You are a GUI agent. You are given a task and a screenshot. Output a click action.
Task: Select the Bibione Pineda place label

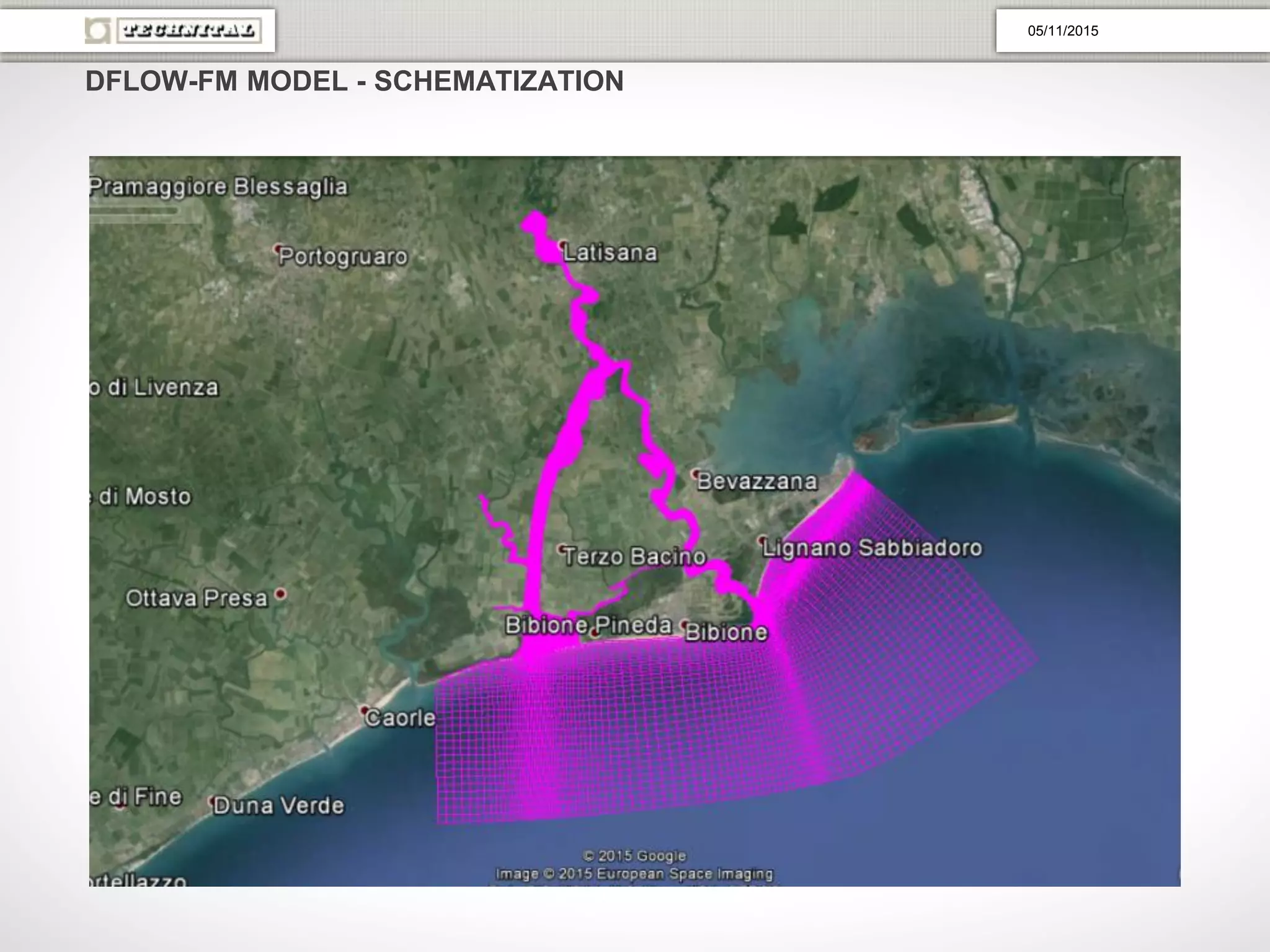point(588,625)
